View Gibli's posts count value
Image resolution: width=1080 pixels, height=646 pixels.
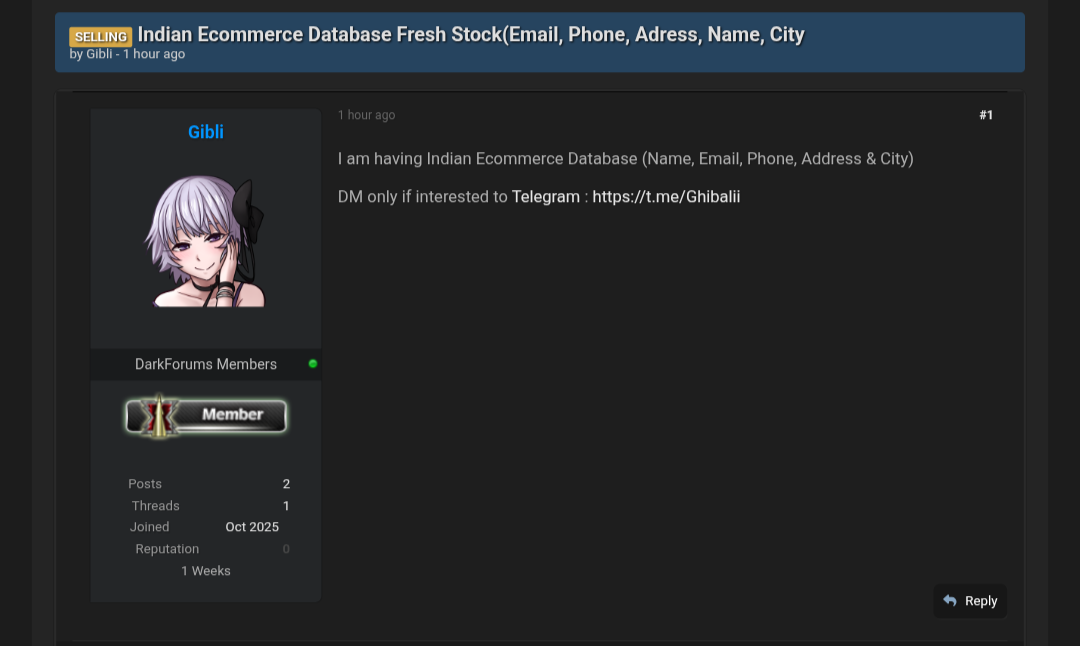click(286, 484)
